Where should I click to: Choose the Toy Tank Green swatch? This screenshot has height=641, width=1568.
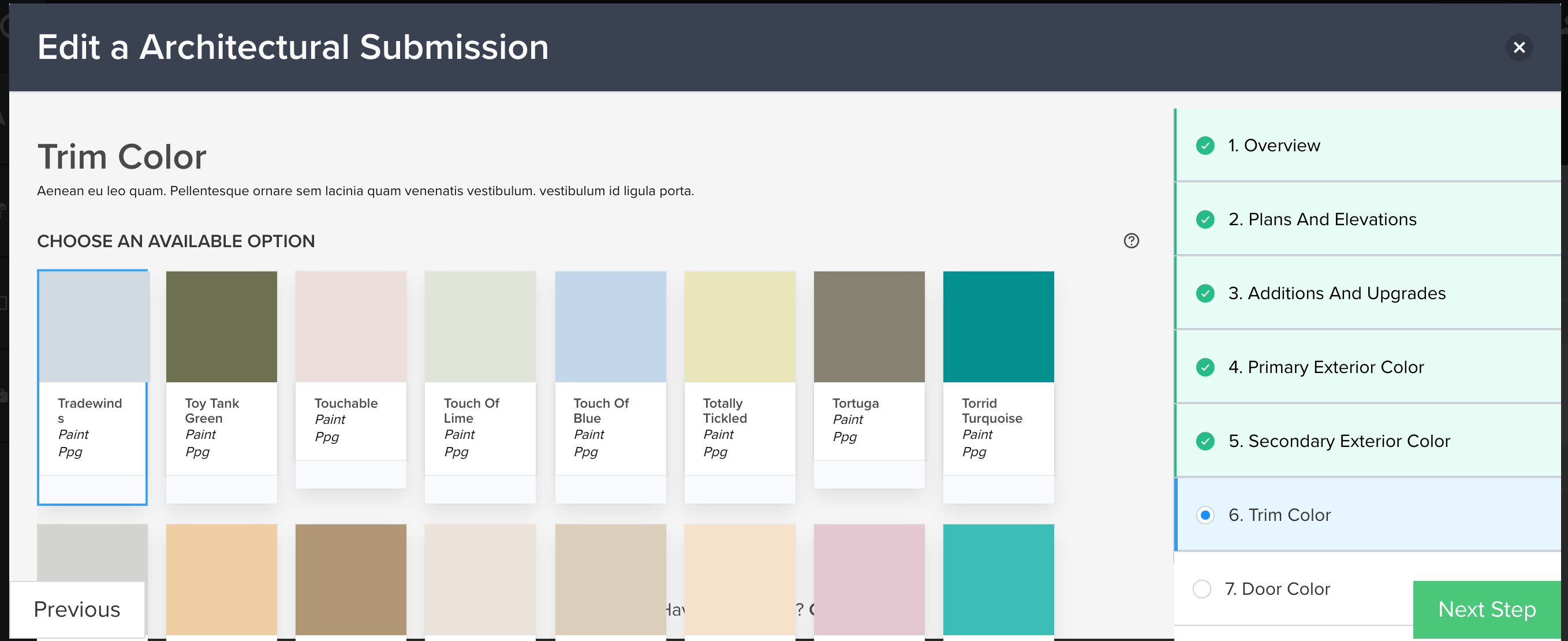point(222,327)
